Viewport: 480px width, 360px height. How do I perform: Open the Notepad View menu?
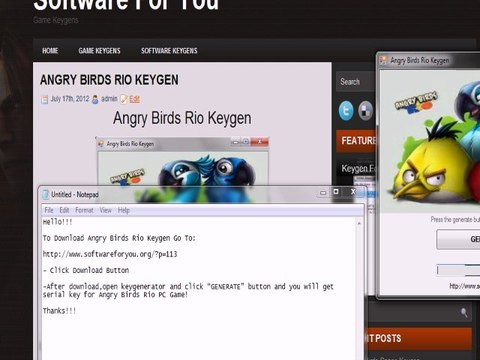(x=106, y=210)
